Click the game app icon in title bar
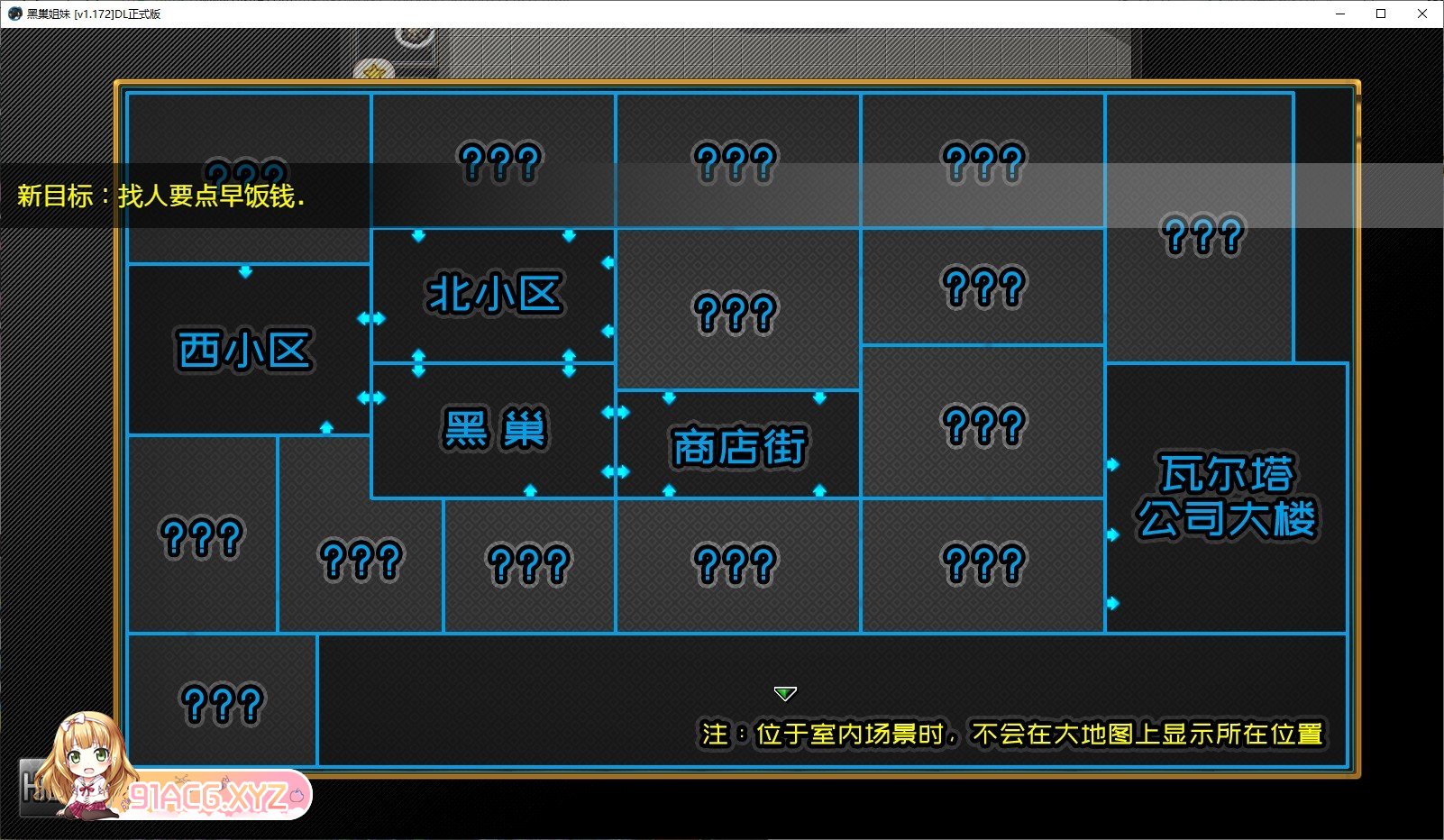The height and width of the screenshot is (840, 1444). coord(14,14)
